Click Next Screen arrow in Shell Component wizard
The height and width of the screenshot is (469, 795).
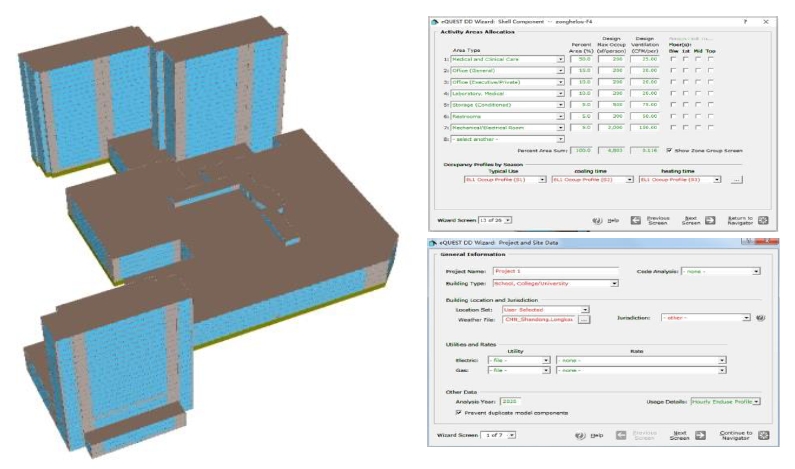pos(712,219)
